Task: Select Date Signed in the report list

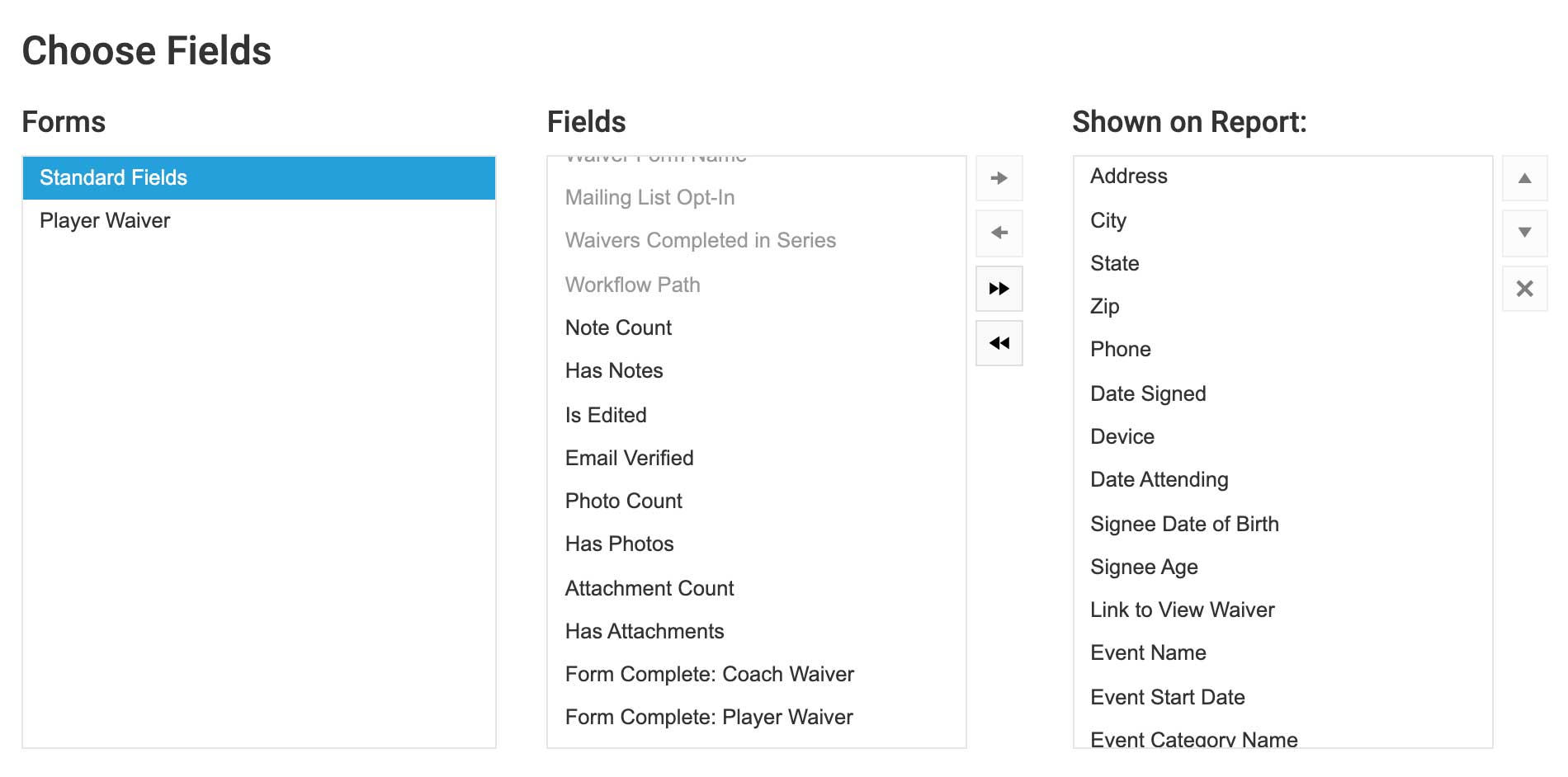Action: 1148,393
